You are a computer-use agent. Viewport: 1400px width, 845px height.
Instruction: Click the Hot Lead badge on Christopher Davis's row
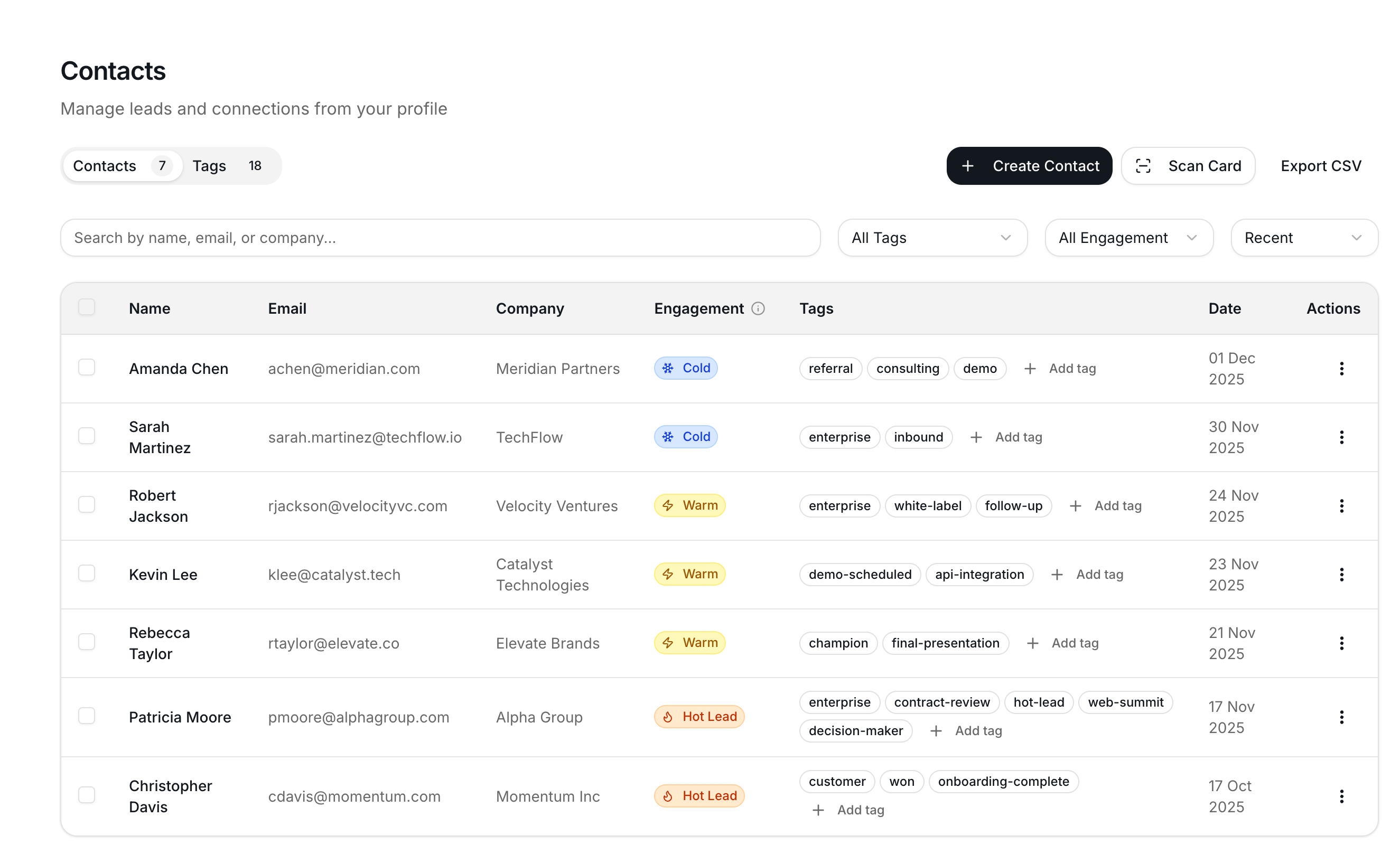click(699, 795)
